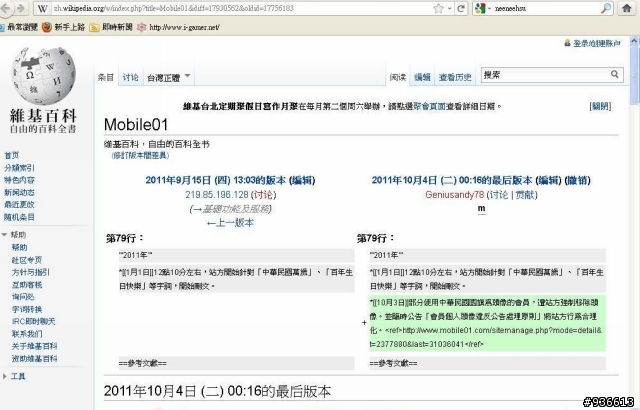Open the 新闻动态 sidebar link
This screenshot has width=640, height=410.
[x=19, y=192]
